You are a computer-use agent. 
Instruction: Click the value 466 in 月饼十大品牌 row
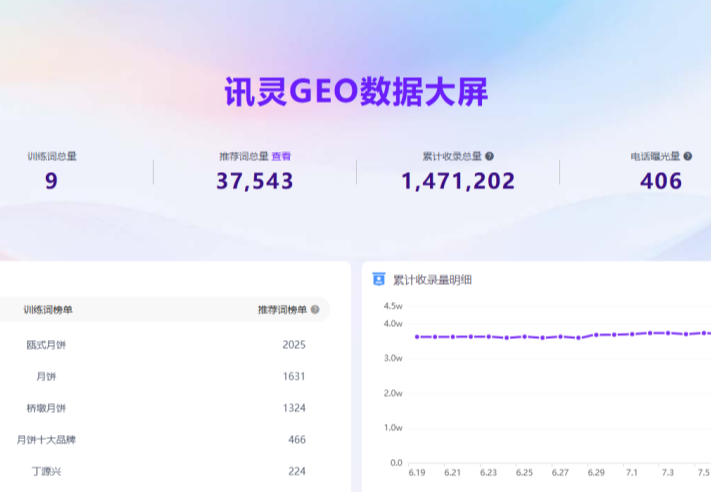click(297, 440)
